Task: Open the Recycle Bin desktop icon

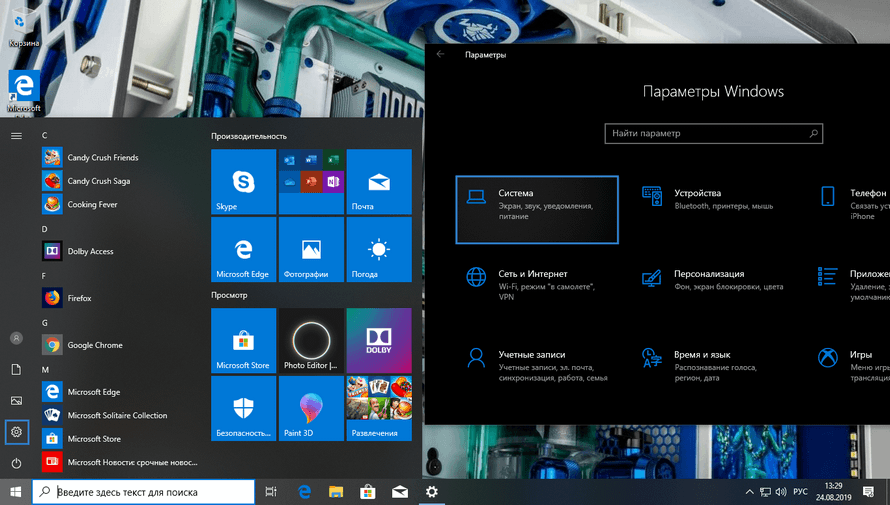Action: click(23, 27)
